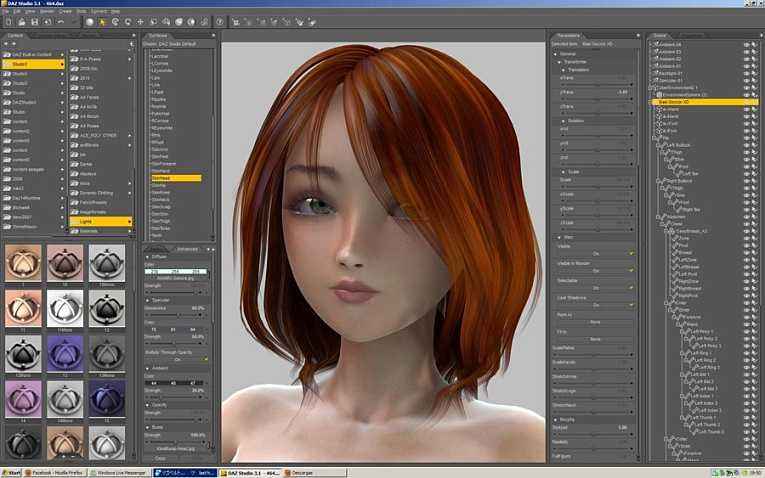
Task: Click the Diffuse color value swatch
Action: 176,271
